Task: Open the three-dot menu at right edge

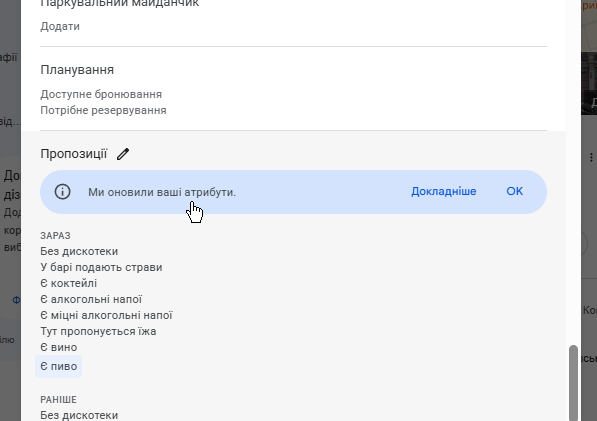Action: click(591, 157)
